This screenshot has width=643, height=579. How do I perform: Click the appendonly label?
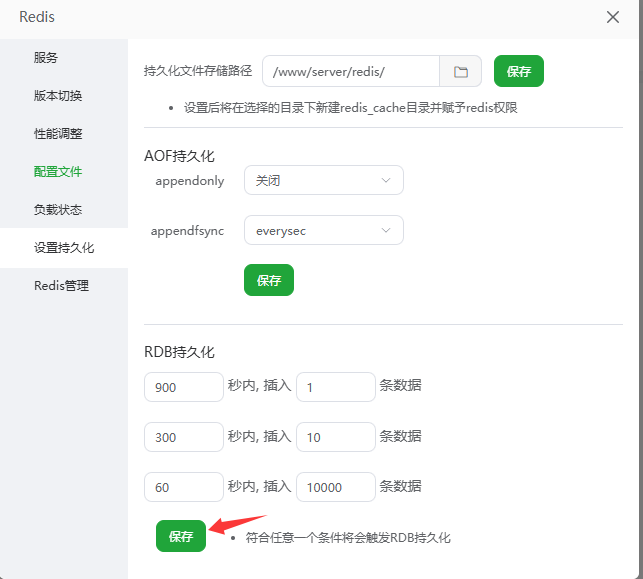189,181
